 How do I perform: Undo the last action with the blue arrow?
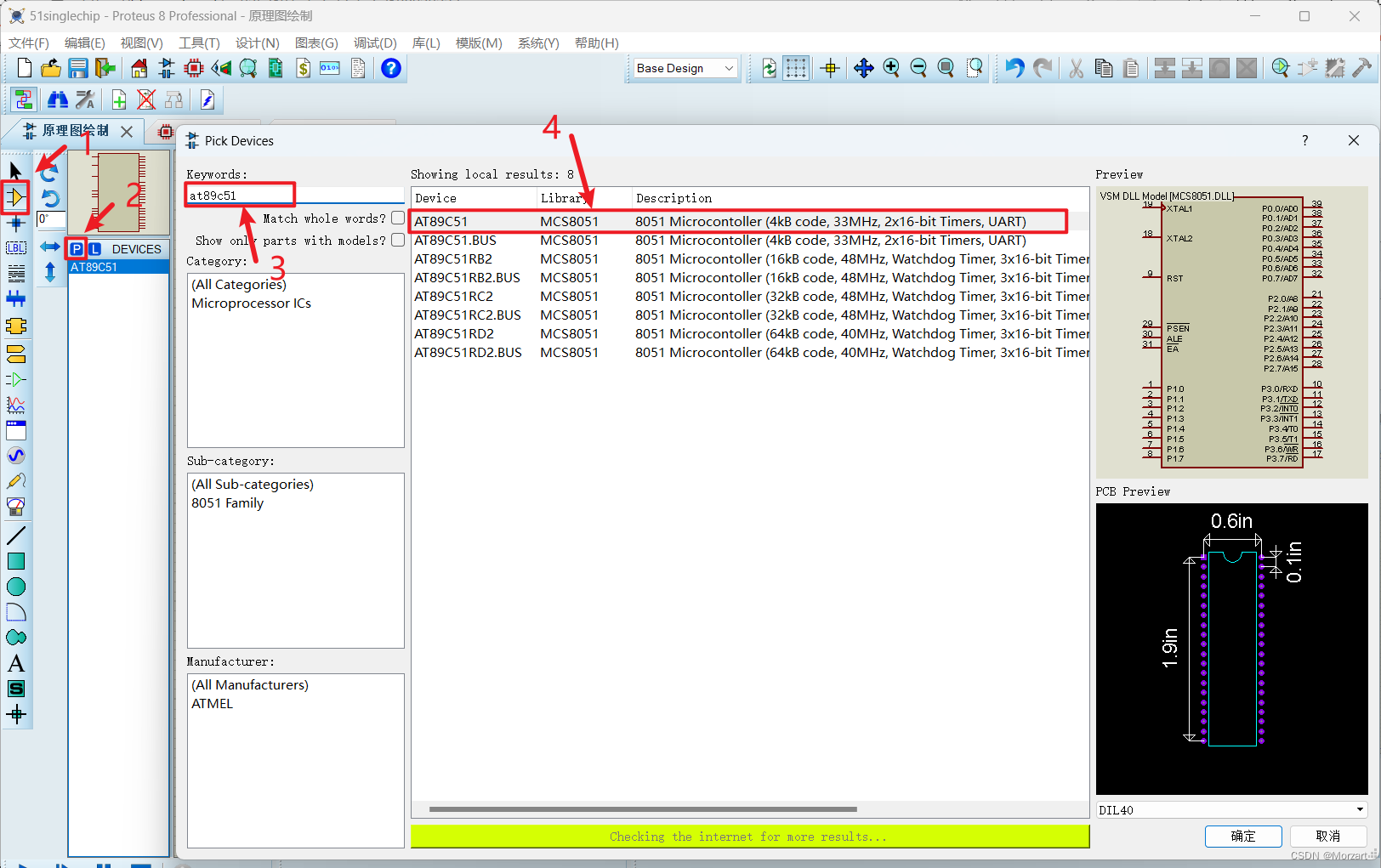tap(1014, 68)
